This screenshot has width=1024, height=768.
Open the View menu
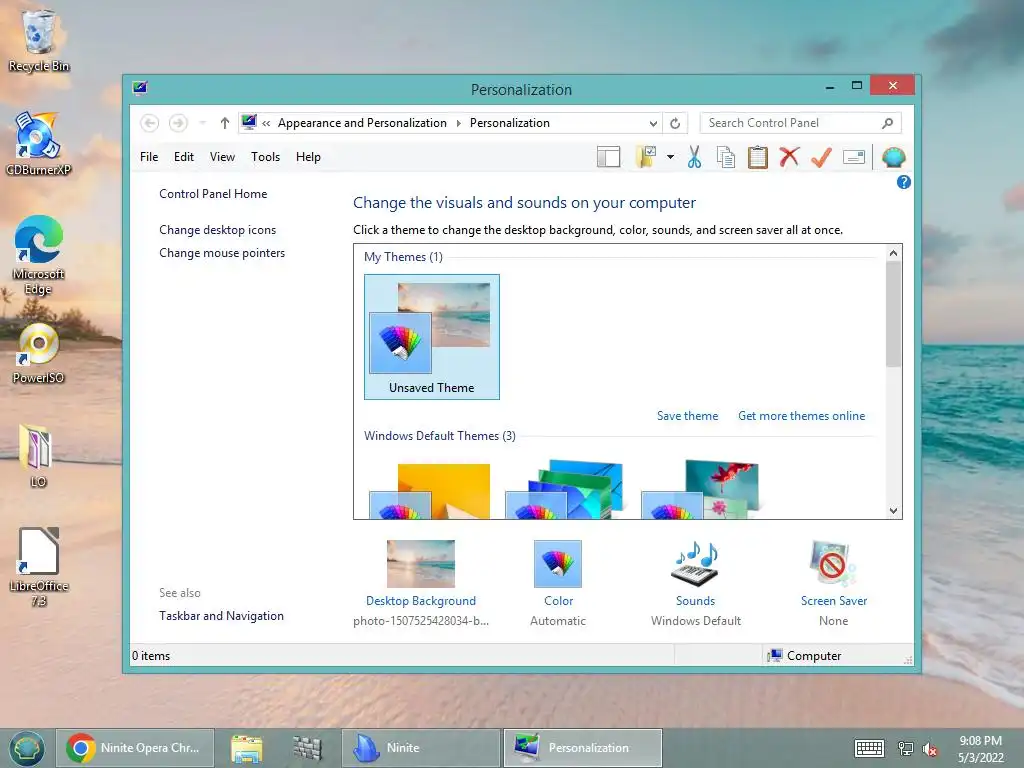pos(222,157)
